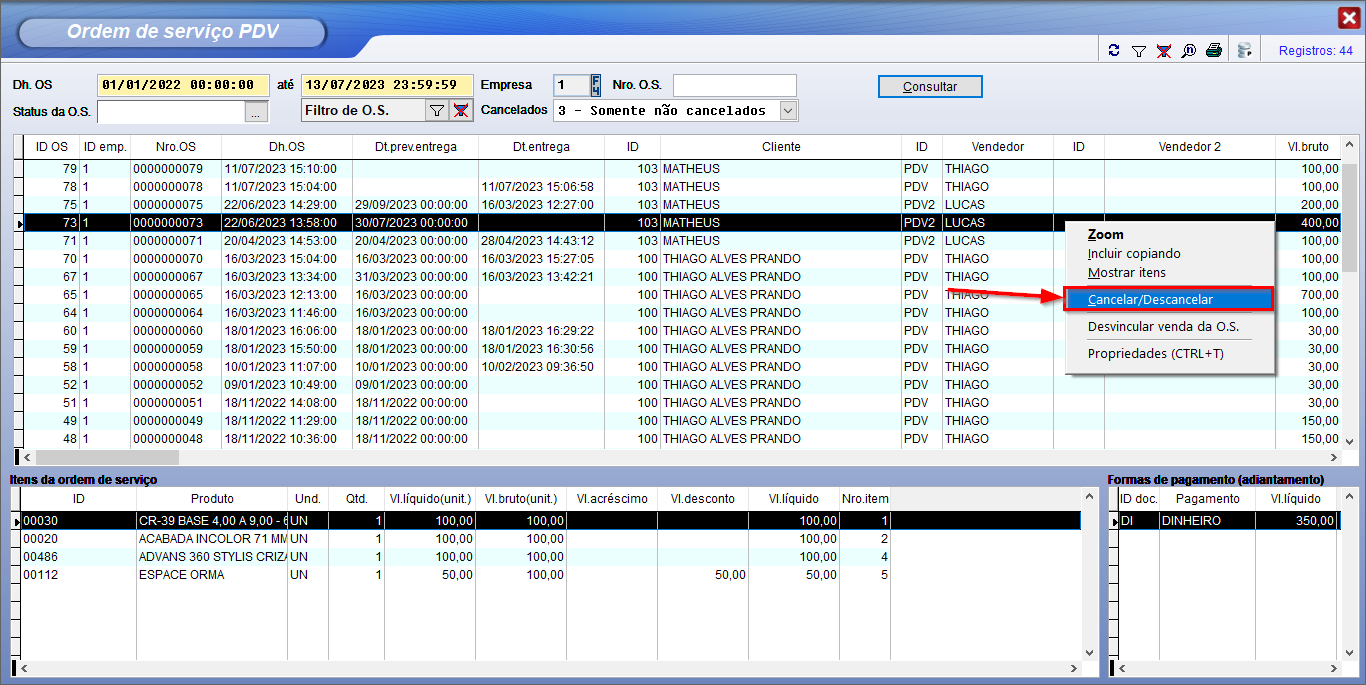The width and height of the screenshot is (1366, 685).
Task: Open Status da O.S. ellipsis lookup button
Action: (256, 112)
